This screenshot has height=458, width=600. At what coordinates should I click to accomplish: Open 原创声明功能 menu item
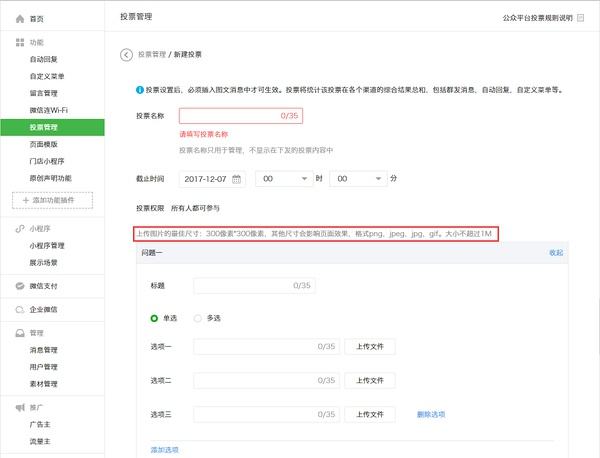(x=51, y=178)
